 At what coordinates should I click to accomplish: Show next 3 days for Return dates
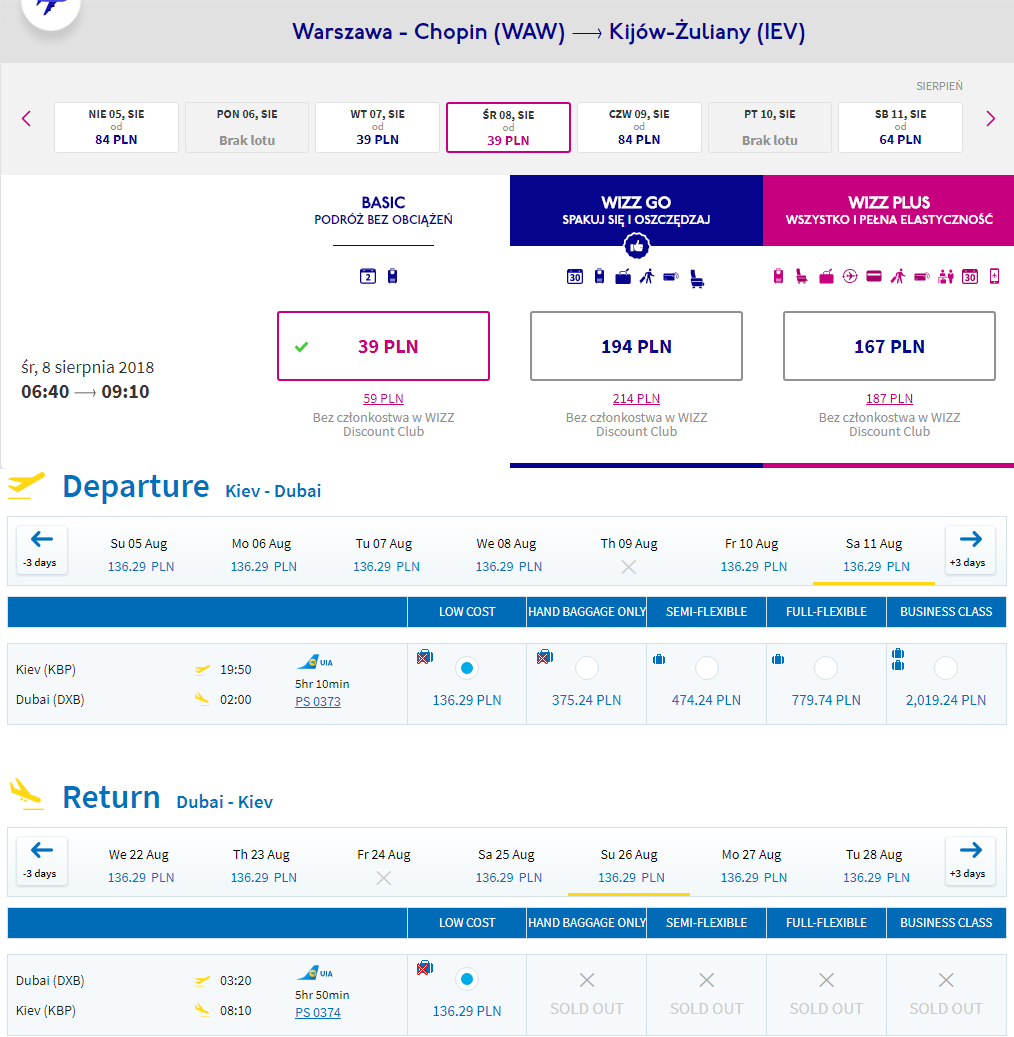970,860
